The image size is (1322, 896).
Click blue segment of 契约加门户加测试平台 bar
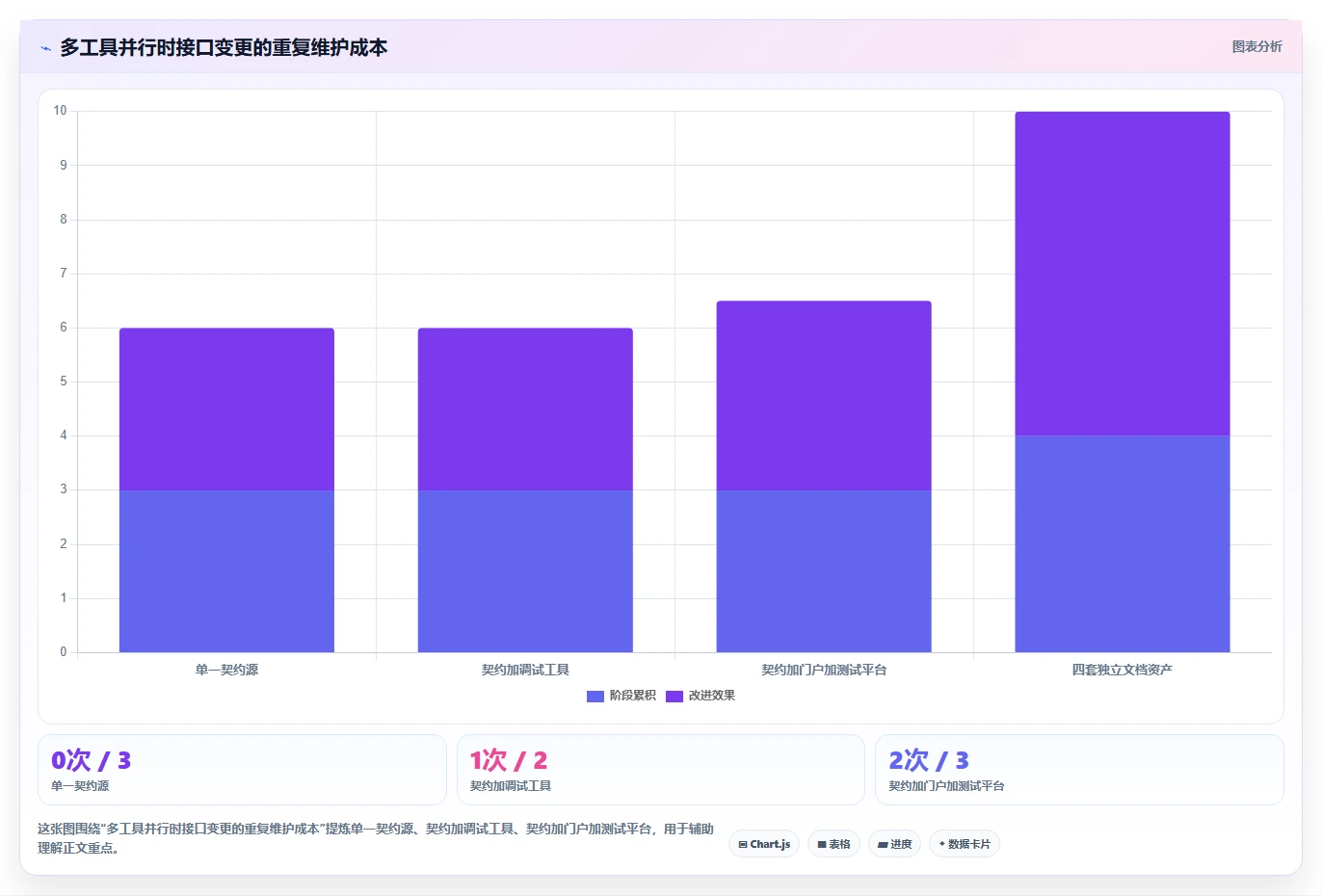(824, 571)
